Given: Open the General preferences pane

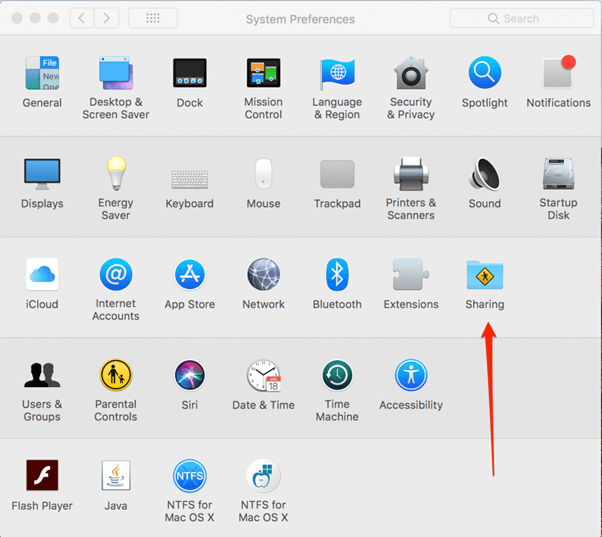Looking at the screenshot, I should coord(42,73).
